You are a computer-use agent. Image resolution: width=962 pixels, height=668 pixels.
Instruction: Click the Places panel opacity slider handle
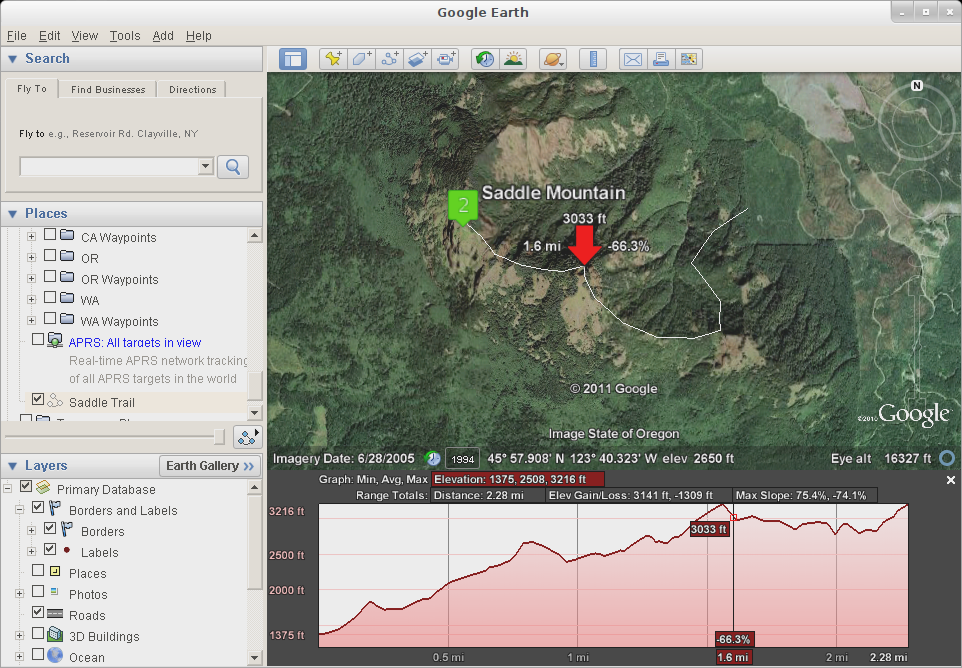219,437
